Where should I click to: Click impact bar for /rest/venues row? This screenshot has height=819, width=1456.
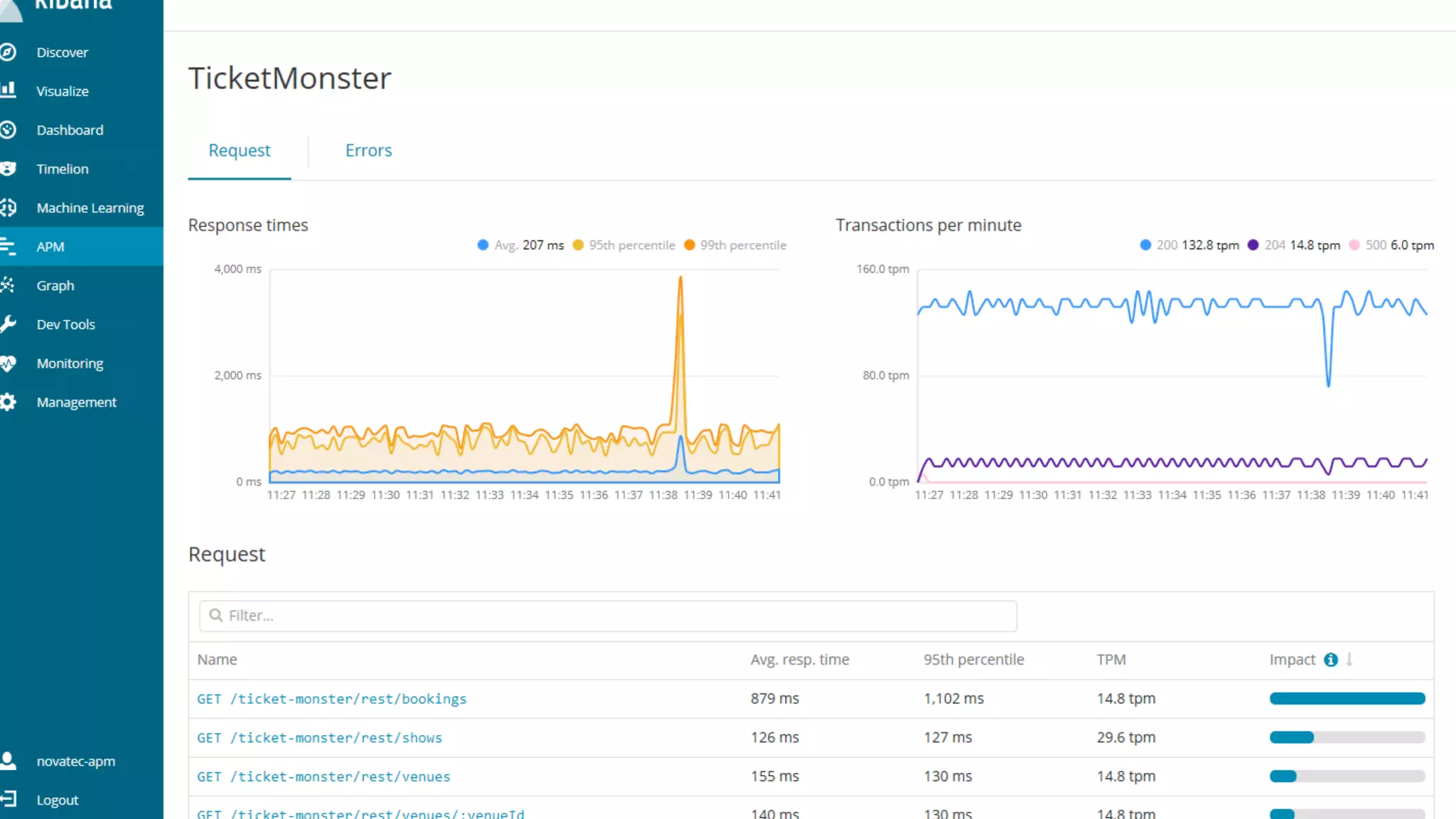(x=1347, y=776)
